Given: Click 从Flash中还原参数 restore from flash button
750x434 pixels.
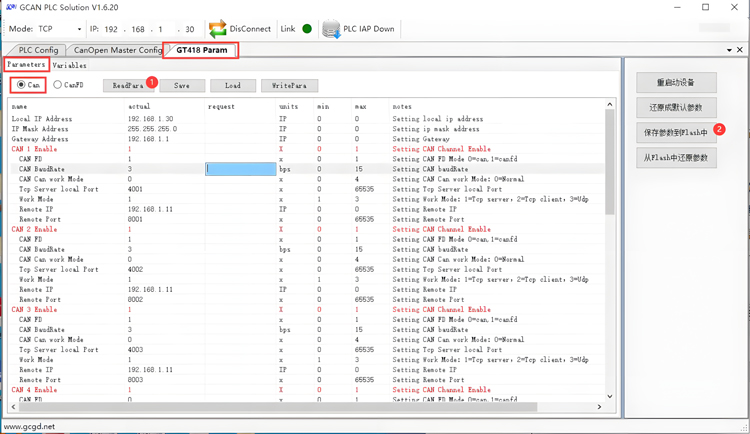Looking at the screenshot, I should tap(676, 158).
